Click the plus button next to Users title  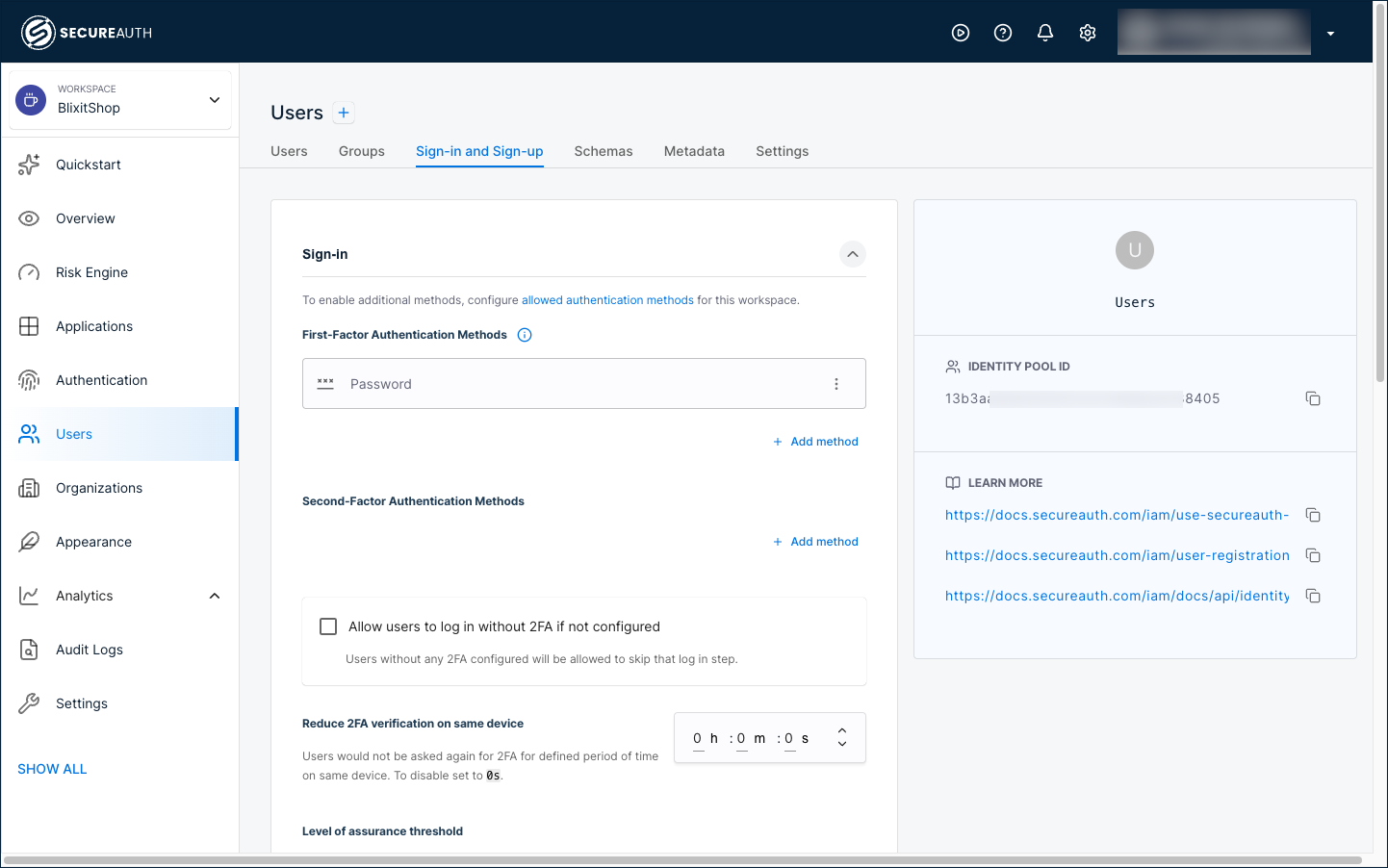coord(344,113)
